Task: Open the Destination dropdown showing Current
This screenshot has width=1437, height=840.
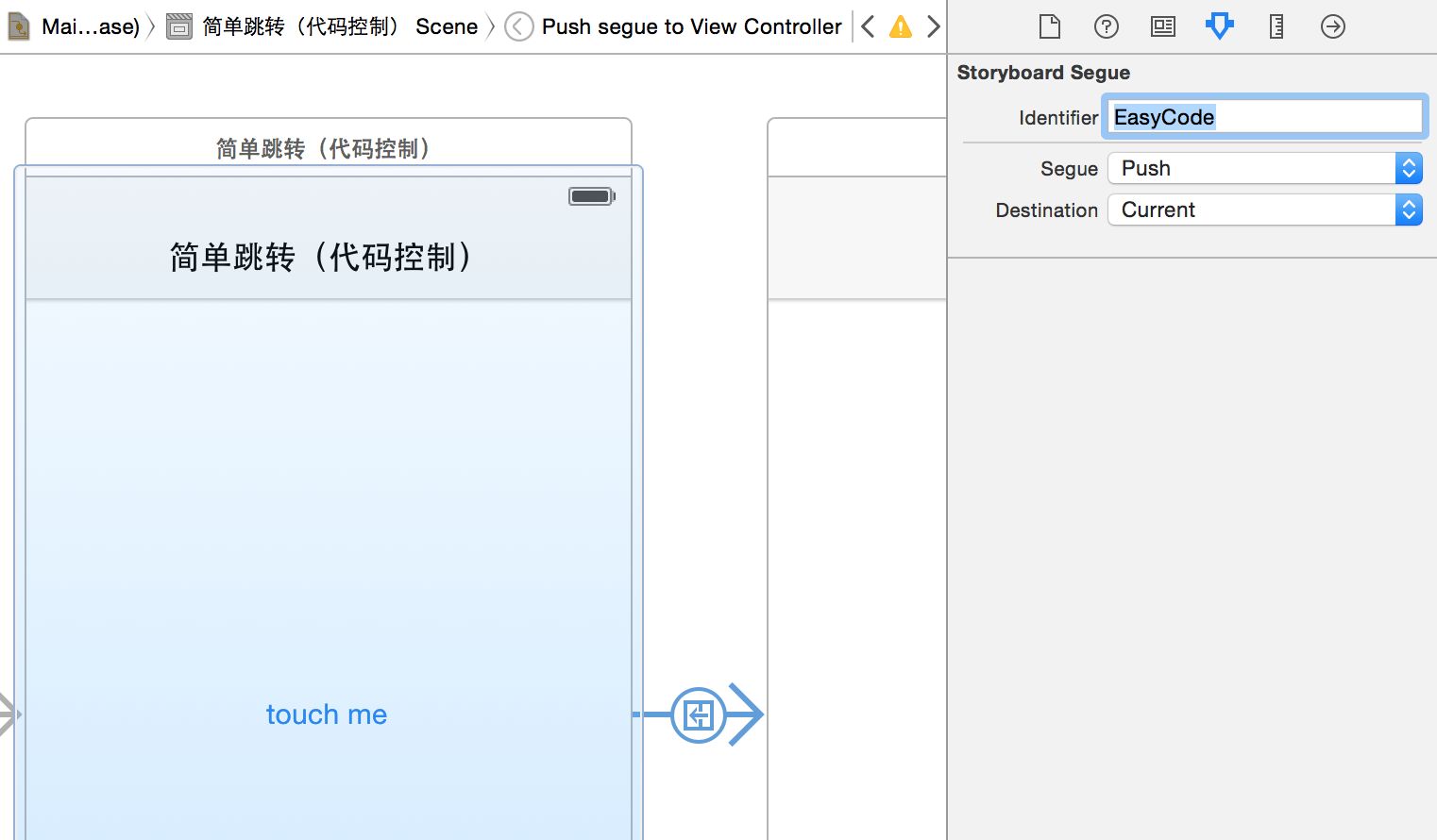Action: click(1265, 210)
